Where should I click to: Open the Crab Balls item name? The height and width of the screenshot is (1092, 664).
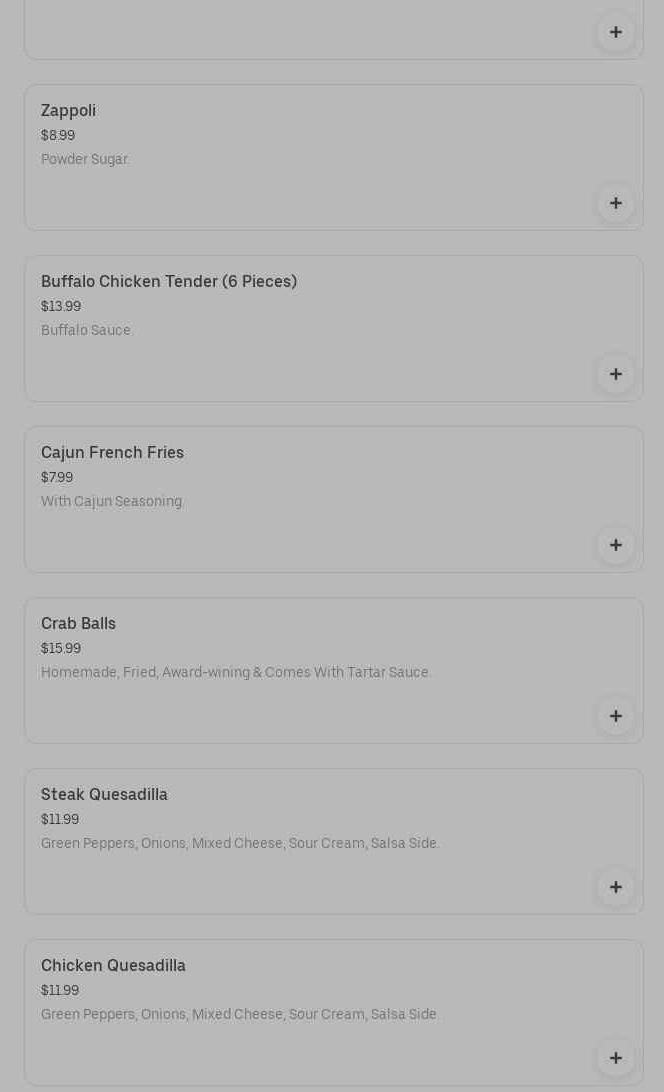click(78, 624)
